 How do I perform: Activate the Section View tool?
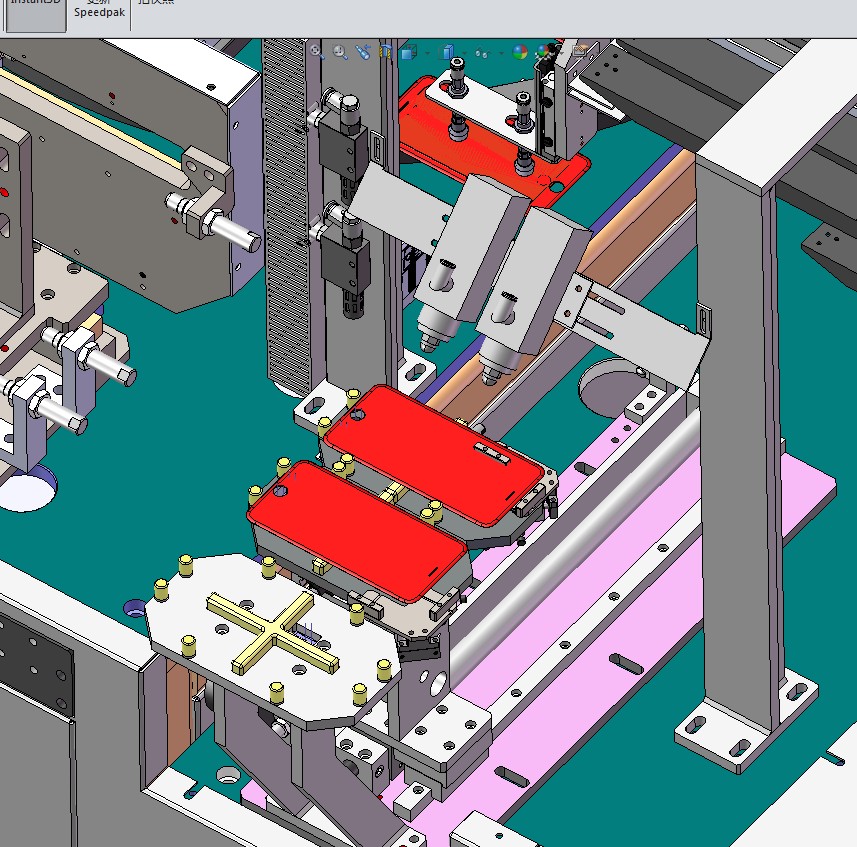pyautogui.click(x=386, y=52)
